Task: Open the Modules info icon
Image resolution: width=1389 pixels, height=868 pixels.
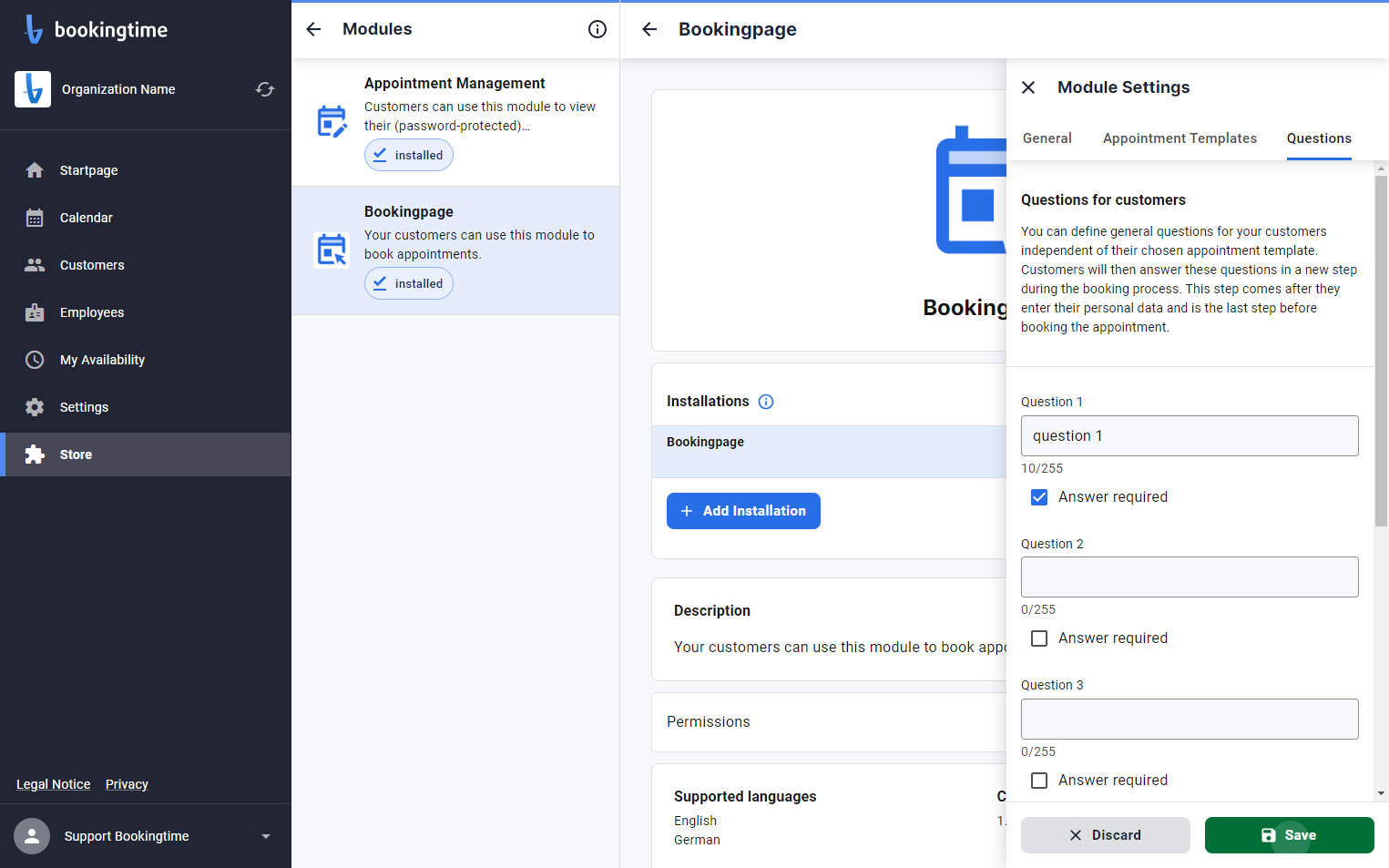Action: (x=597, y=29)
